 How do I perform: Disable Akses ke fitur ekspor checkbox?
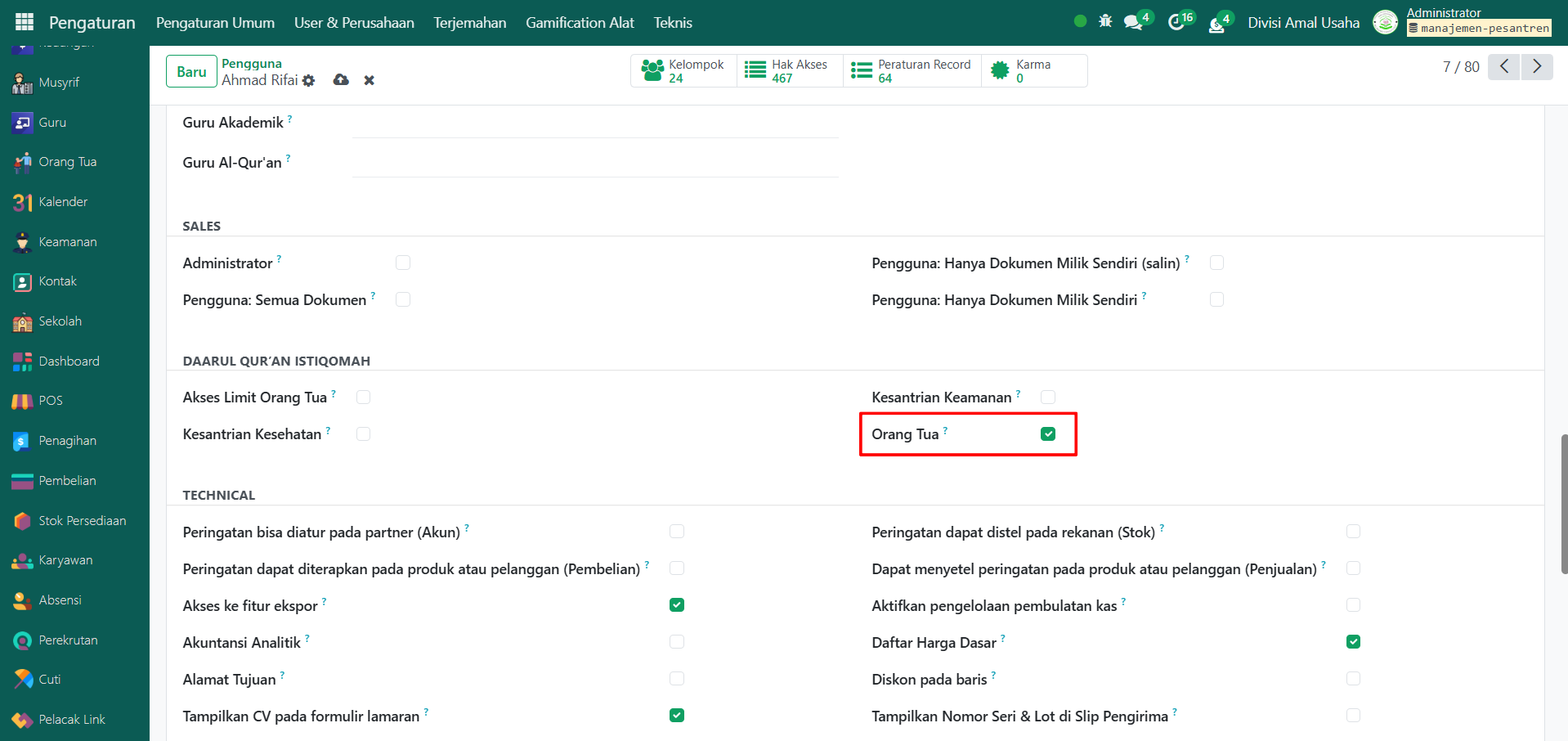677,605
